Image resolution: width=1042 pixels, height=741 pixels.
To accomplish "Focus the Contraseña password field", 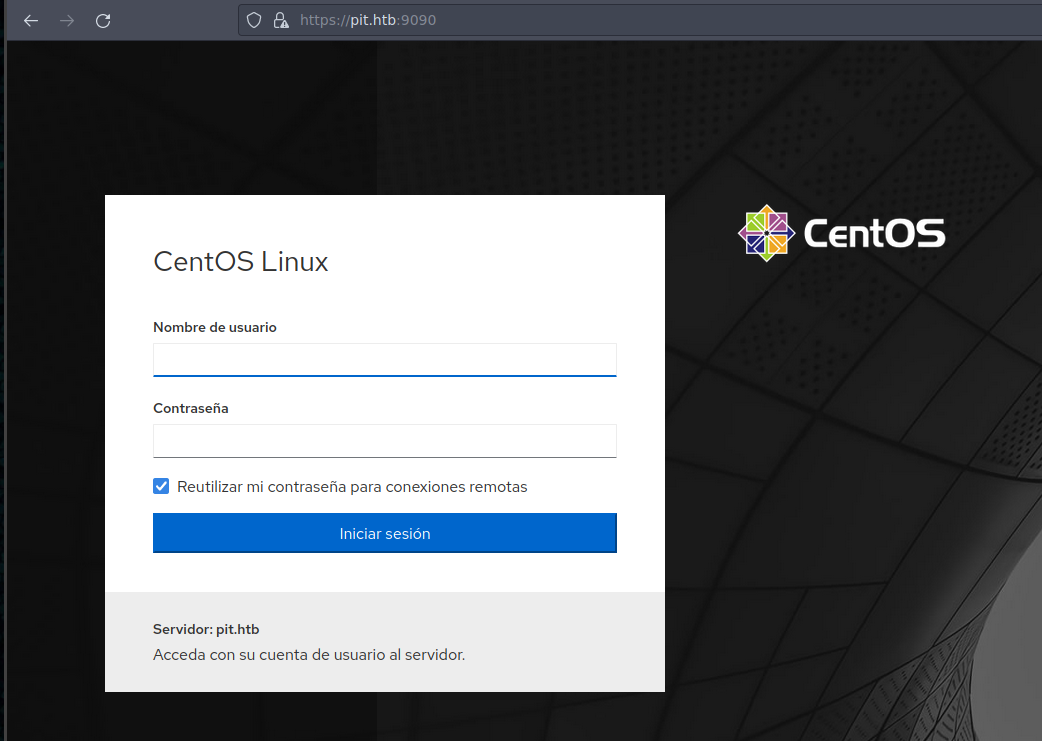I will [384, 441].
